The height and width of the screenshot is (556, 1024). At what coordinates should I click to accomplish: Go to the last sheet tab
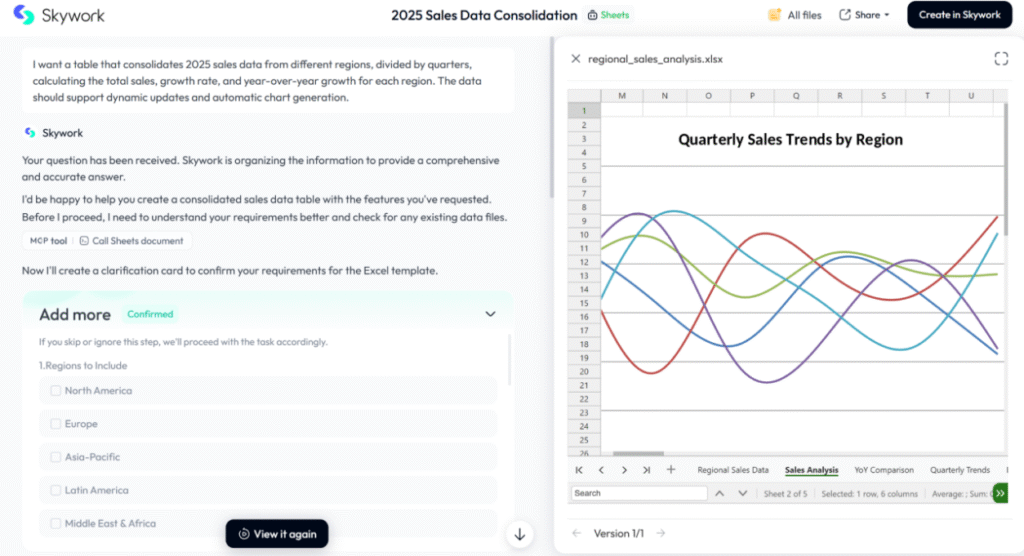[647, 470]
